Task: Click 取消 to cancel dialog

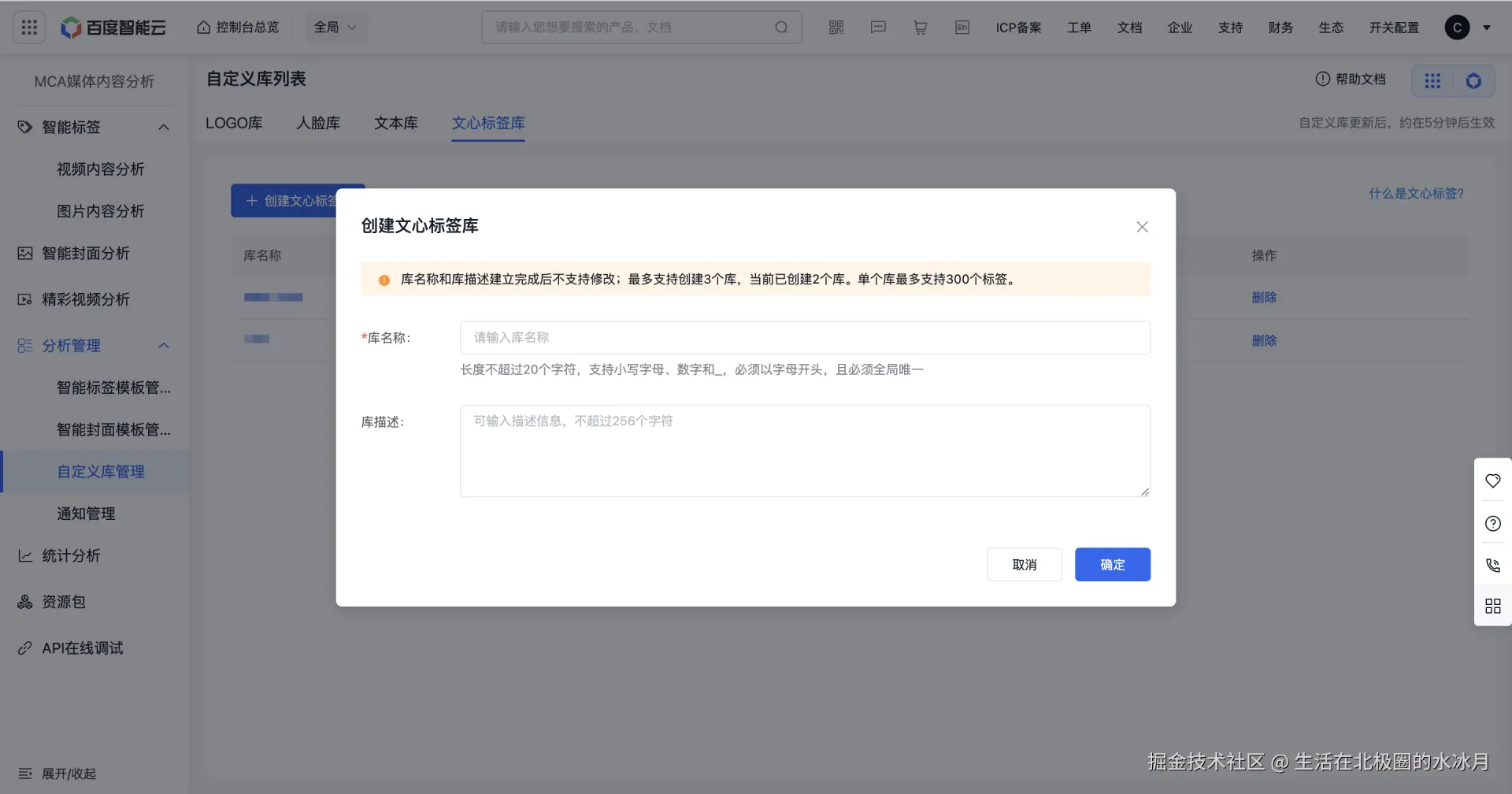Action: [1025, 565]
